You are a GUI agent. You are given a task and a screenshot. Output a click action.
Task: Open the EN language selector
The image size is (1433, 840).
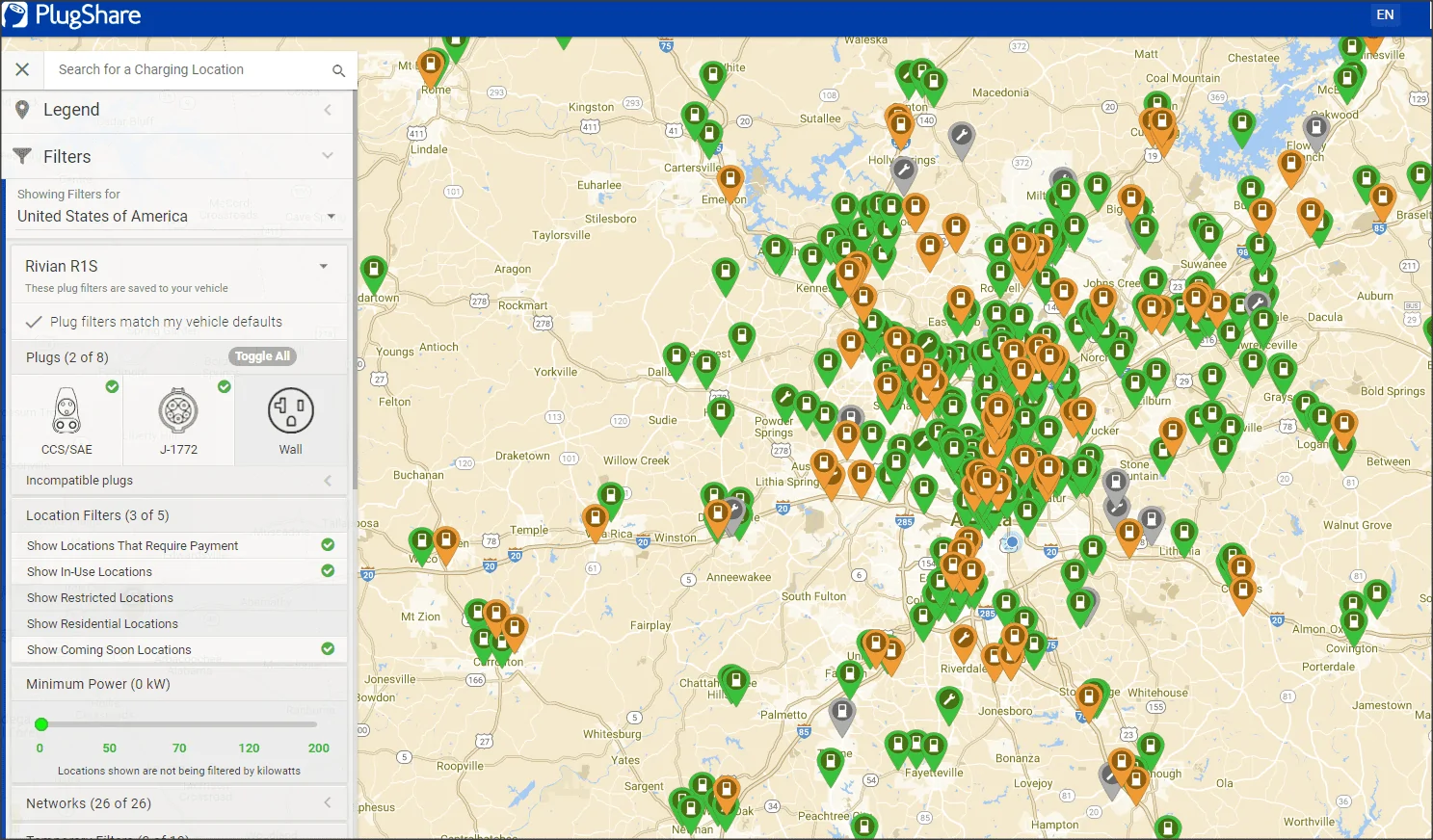coord(1385,14)
